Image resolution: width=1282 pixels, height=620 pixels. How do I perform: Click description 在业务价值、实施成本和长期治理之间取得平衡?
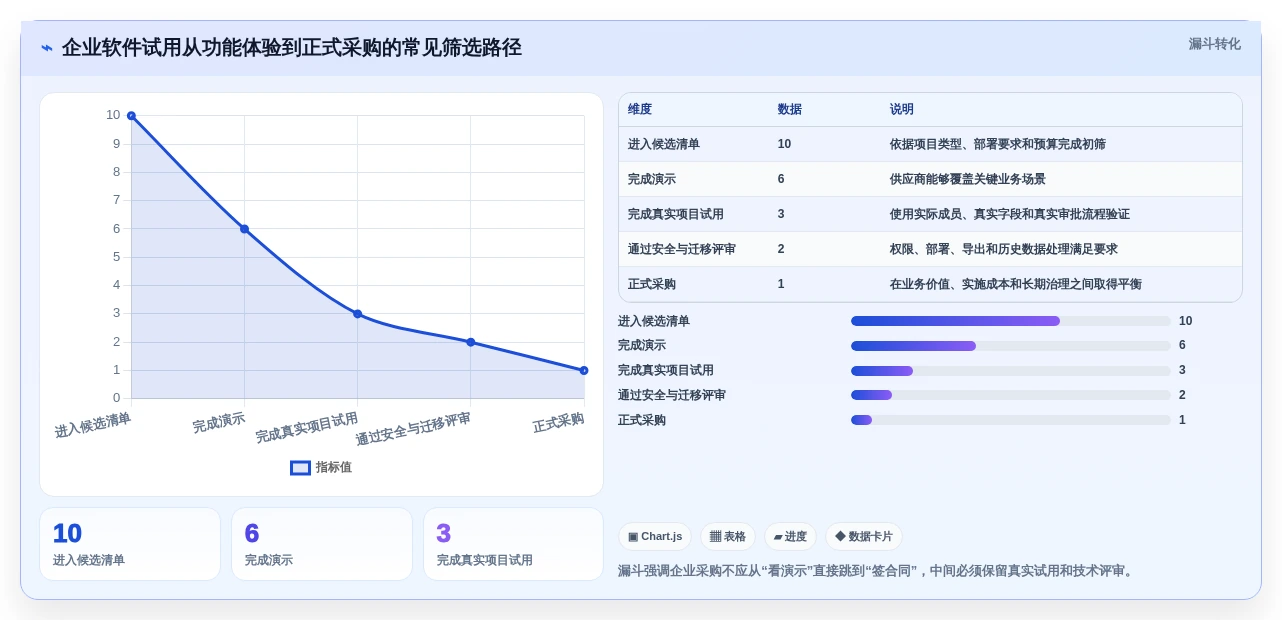[1016, 284]
